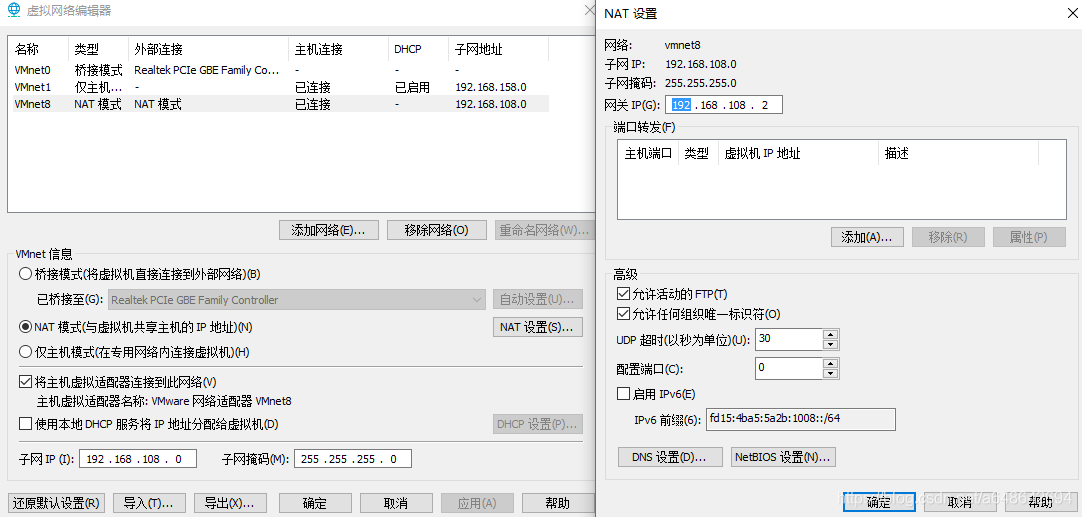This screenshot has height=517, width=1082.
Task: Click 已启用 DHCP cell for VMnet1
Action: (412, 88)
